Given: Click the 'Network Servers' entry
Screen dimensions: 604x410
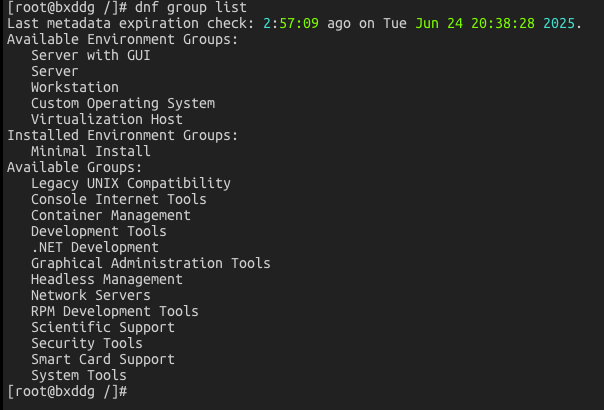Looking at the screenshot, I should 91,295.
